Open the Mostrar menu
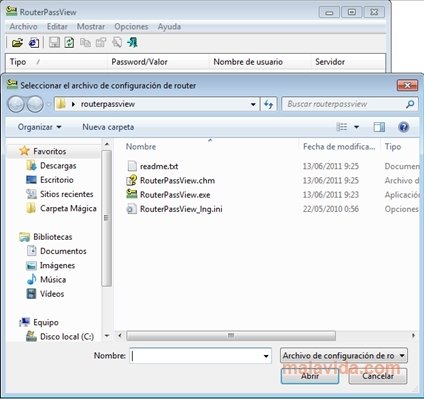This screenshot has height=399, width=424. tap(91, 27)
